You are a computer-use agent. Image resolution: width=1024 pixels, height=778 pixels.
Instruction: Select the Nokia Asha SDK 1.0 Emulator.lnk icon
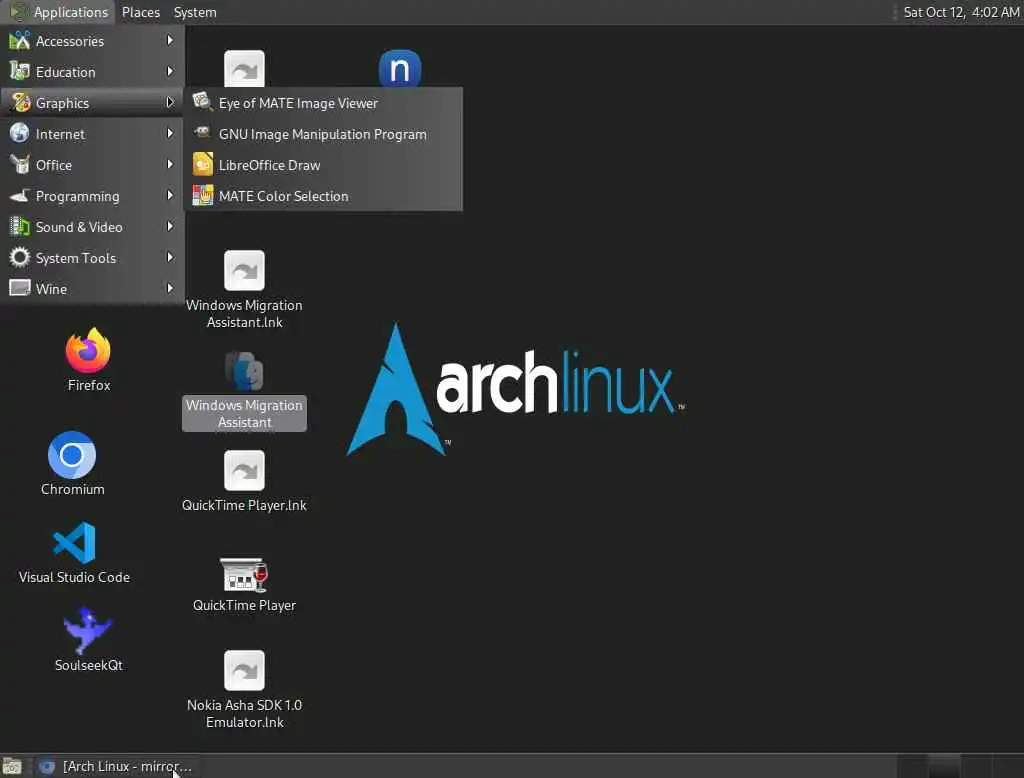coord(244,670)
